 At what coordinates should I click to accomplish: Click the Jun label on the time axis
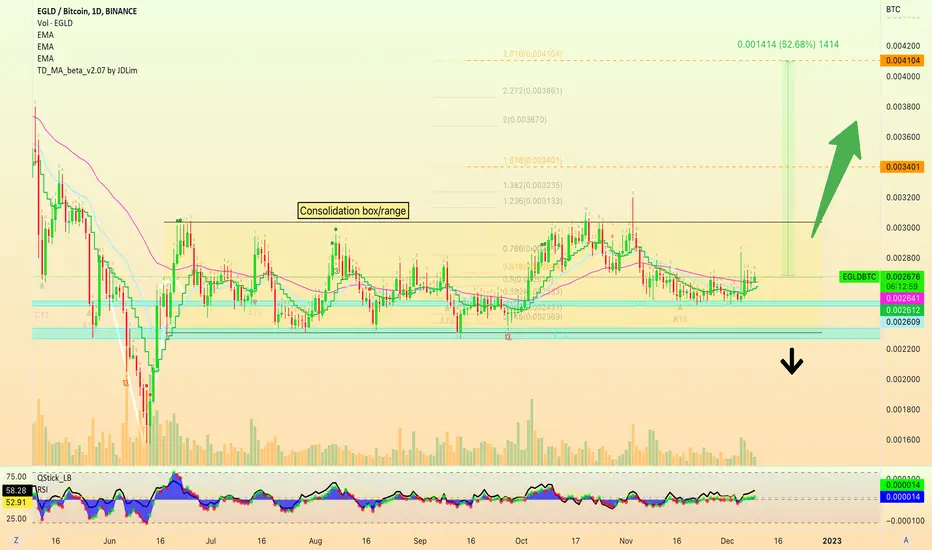coord(109,540)
